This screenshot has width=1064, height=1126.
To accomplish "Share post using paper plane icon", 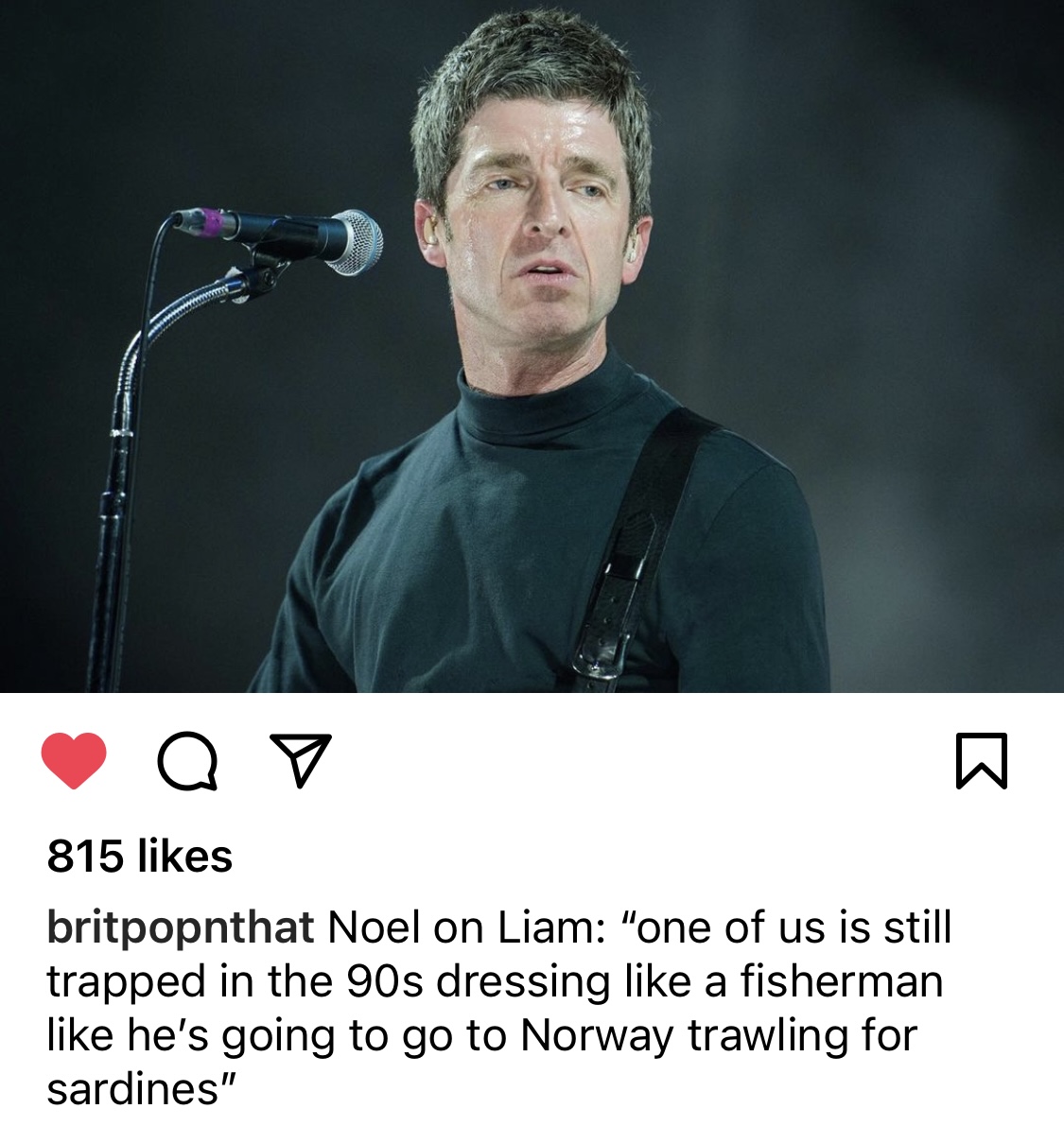I will (x=301, y=760).
